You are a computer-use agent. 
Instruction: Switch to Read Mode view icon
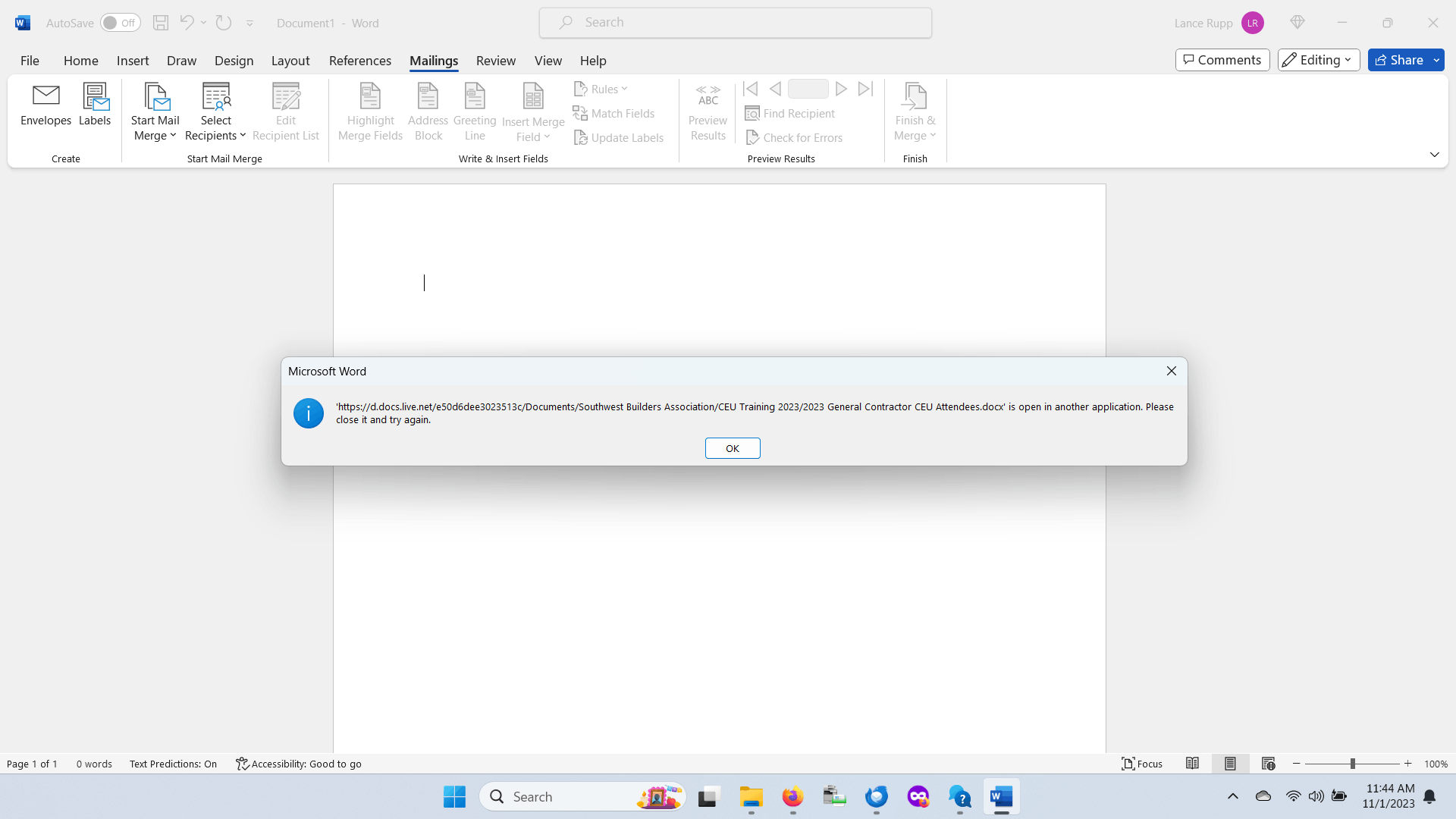click(x=1192, y=764)
